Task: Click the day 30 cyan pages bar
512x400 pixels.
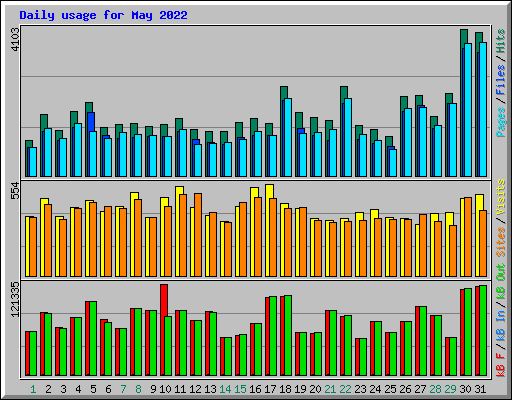Action: [x=468, y=110]
